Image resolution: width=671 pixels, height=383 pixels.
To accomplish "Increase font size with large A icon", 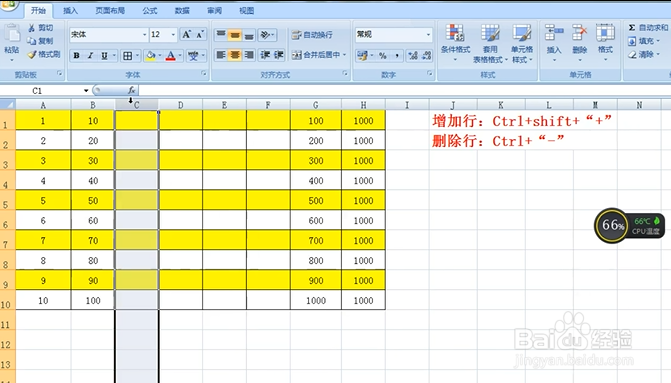I will (186, 35).
